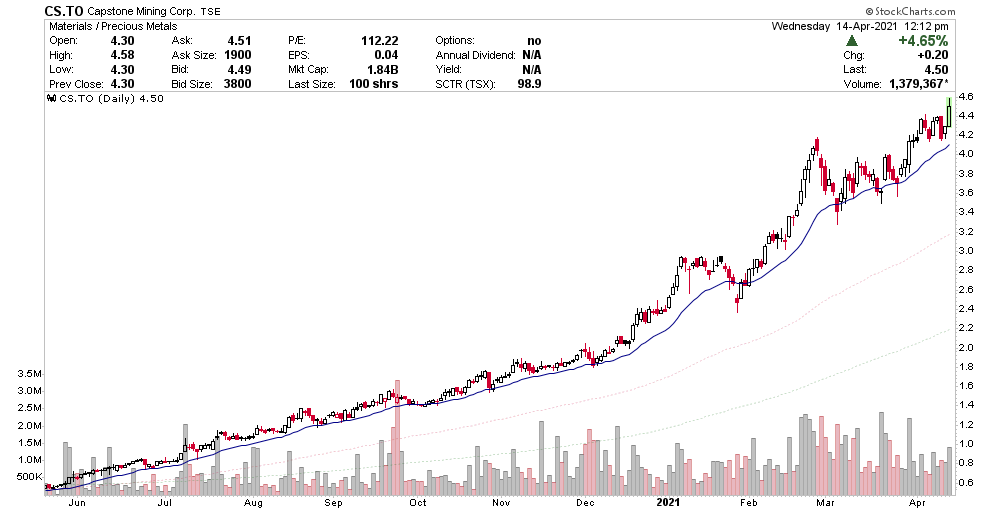
Task: Click the P/E value 112.22
Action: point(379,40)
